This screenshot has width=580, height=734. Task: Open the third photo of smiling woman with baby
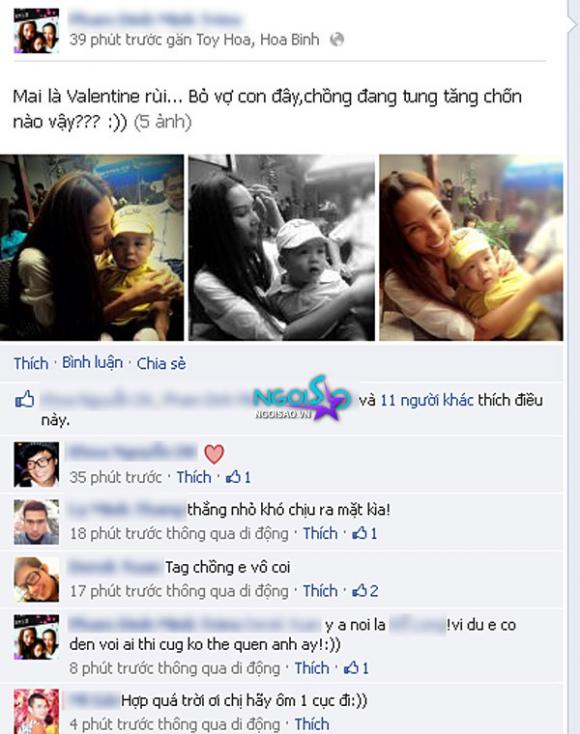point(471,248)
